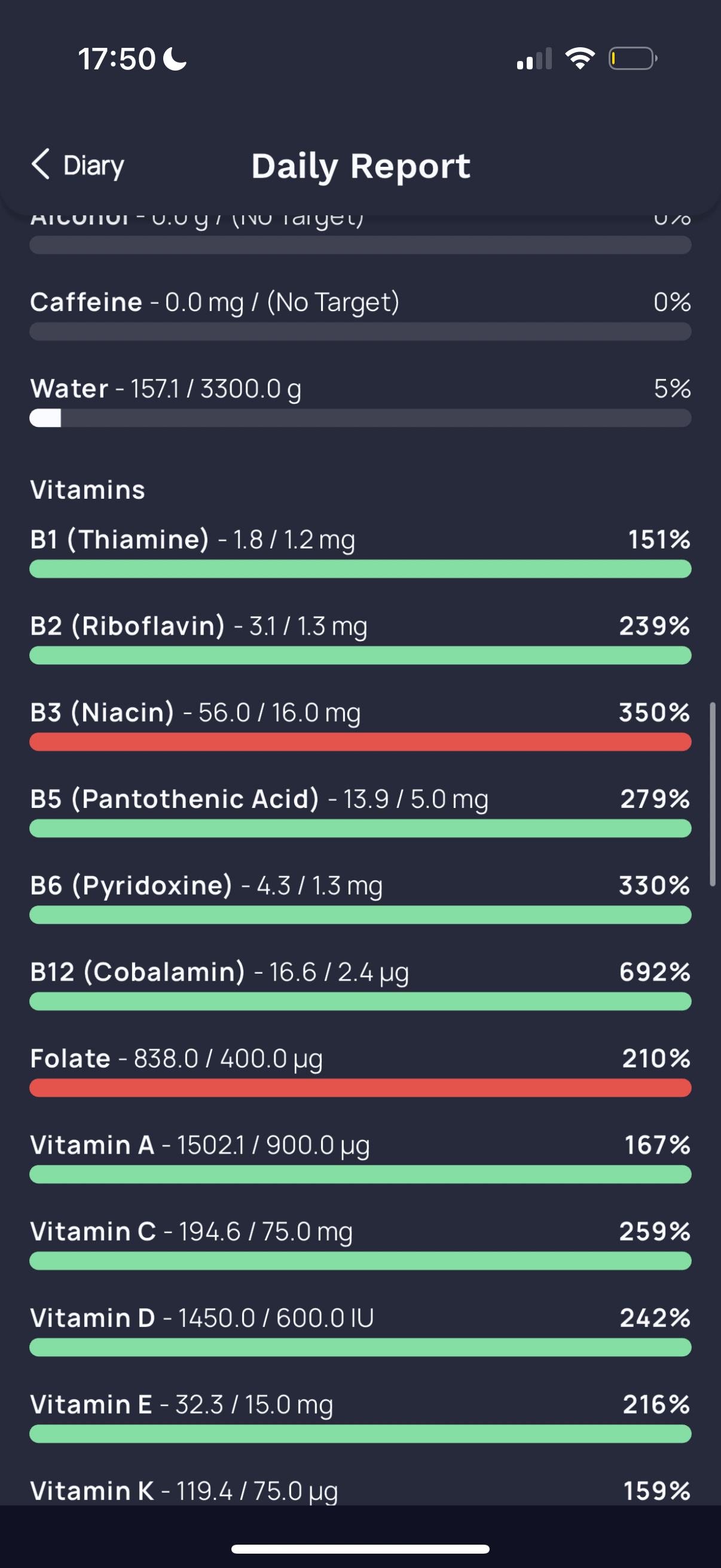Tap the red B3 Niacin bar

tap(360, 742)
